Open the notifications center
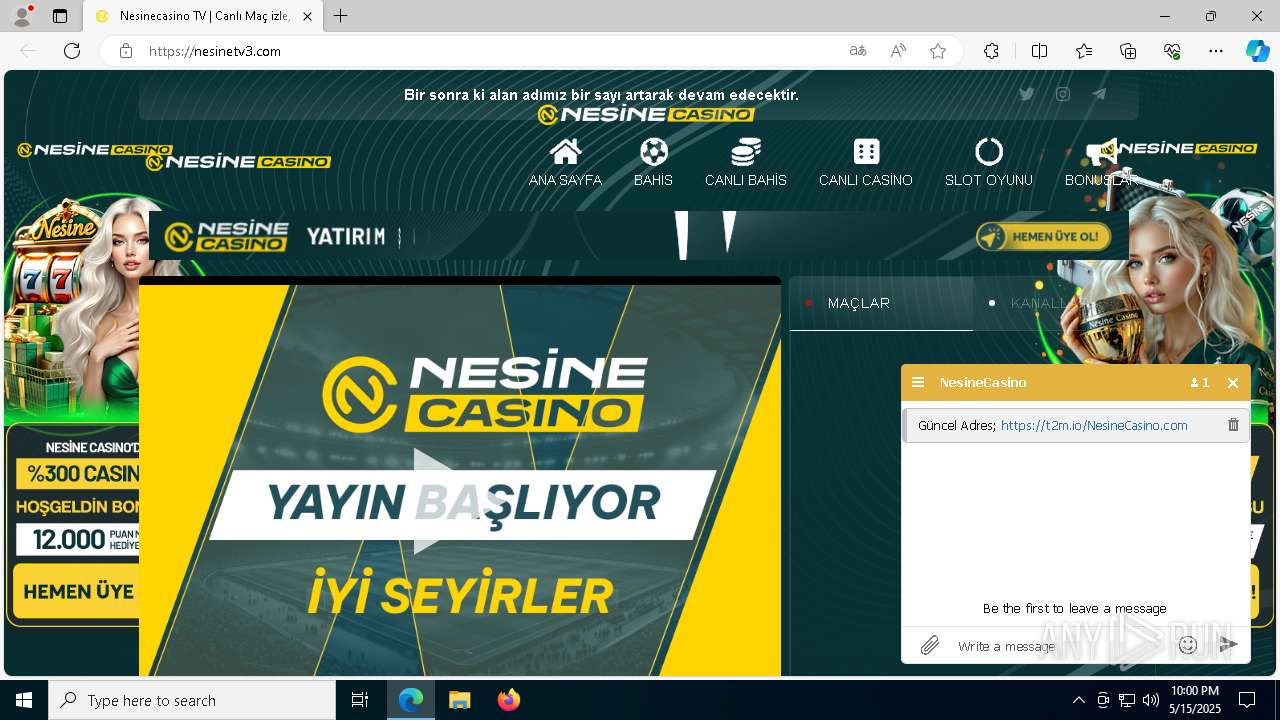 pyautogui.click(x=1247, y=700)
